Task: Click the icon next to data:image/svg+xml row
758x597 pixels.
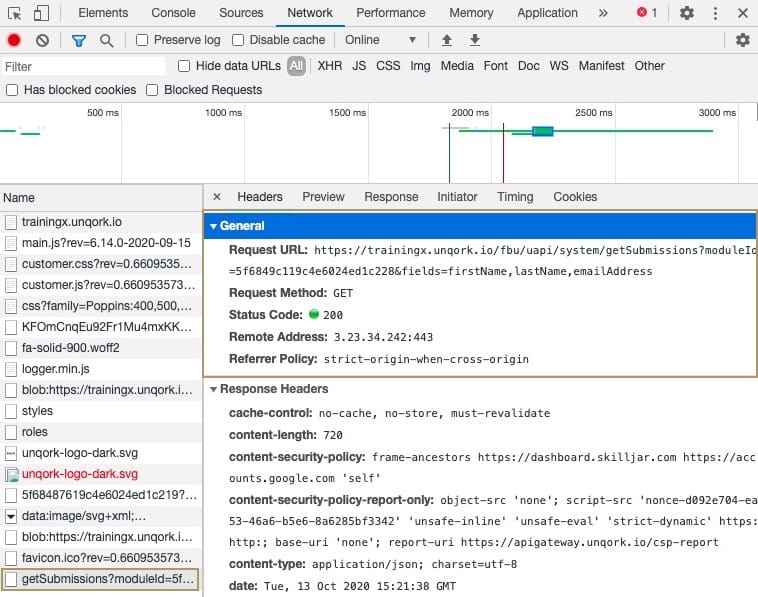Action: click(x=11, y=516)
